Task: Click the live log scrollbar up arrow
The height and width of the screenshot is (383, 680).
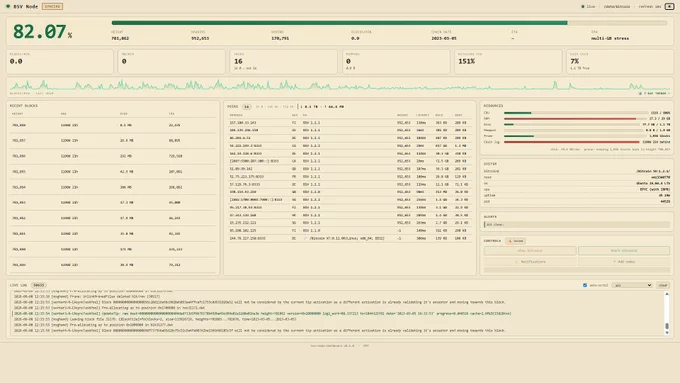Action: click(667, 294)
